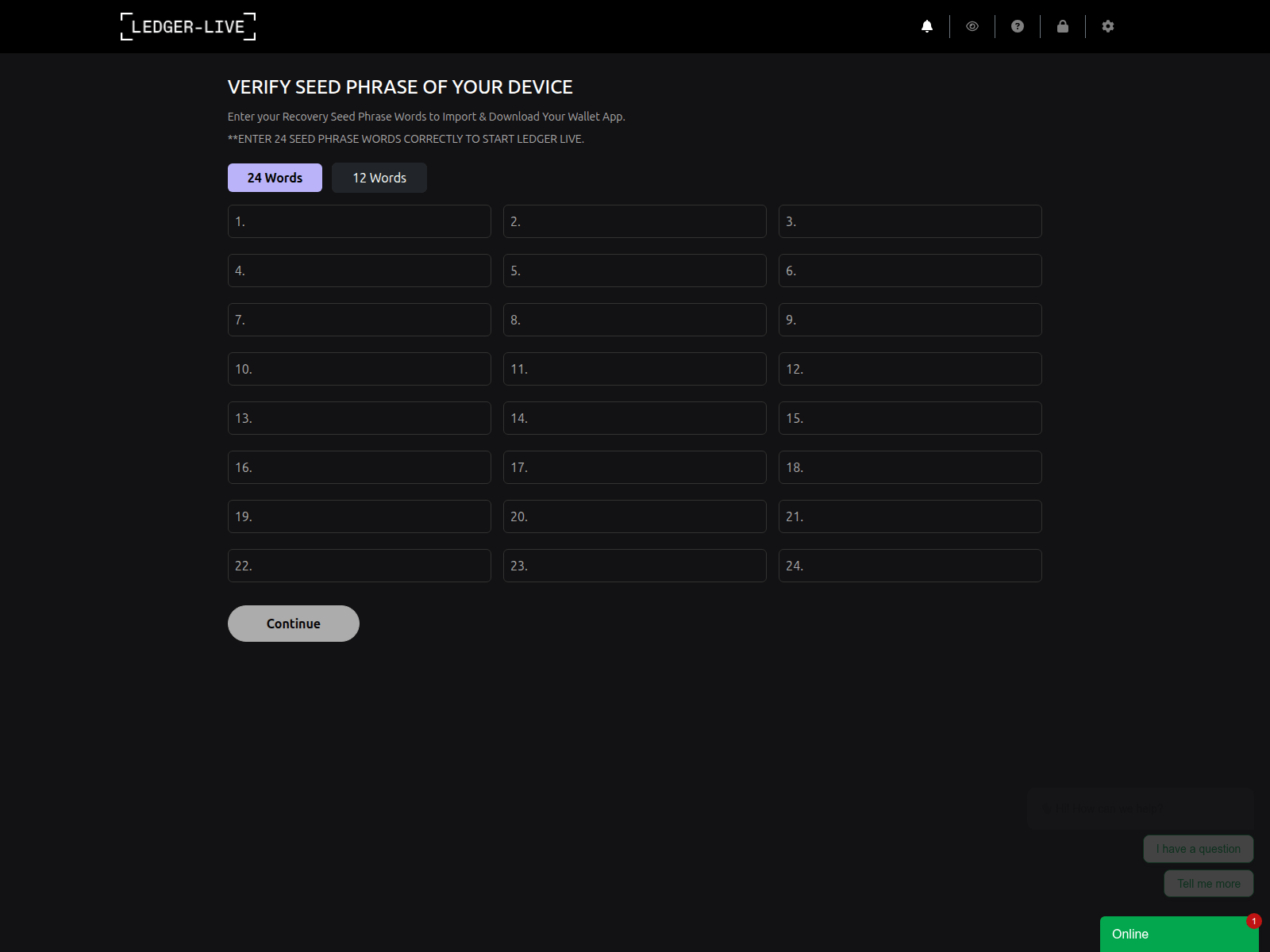The image size is (1270, 952).
Task: Switch to the 12 Words tab
Action: [x=379, y=178]
